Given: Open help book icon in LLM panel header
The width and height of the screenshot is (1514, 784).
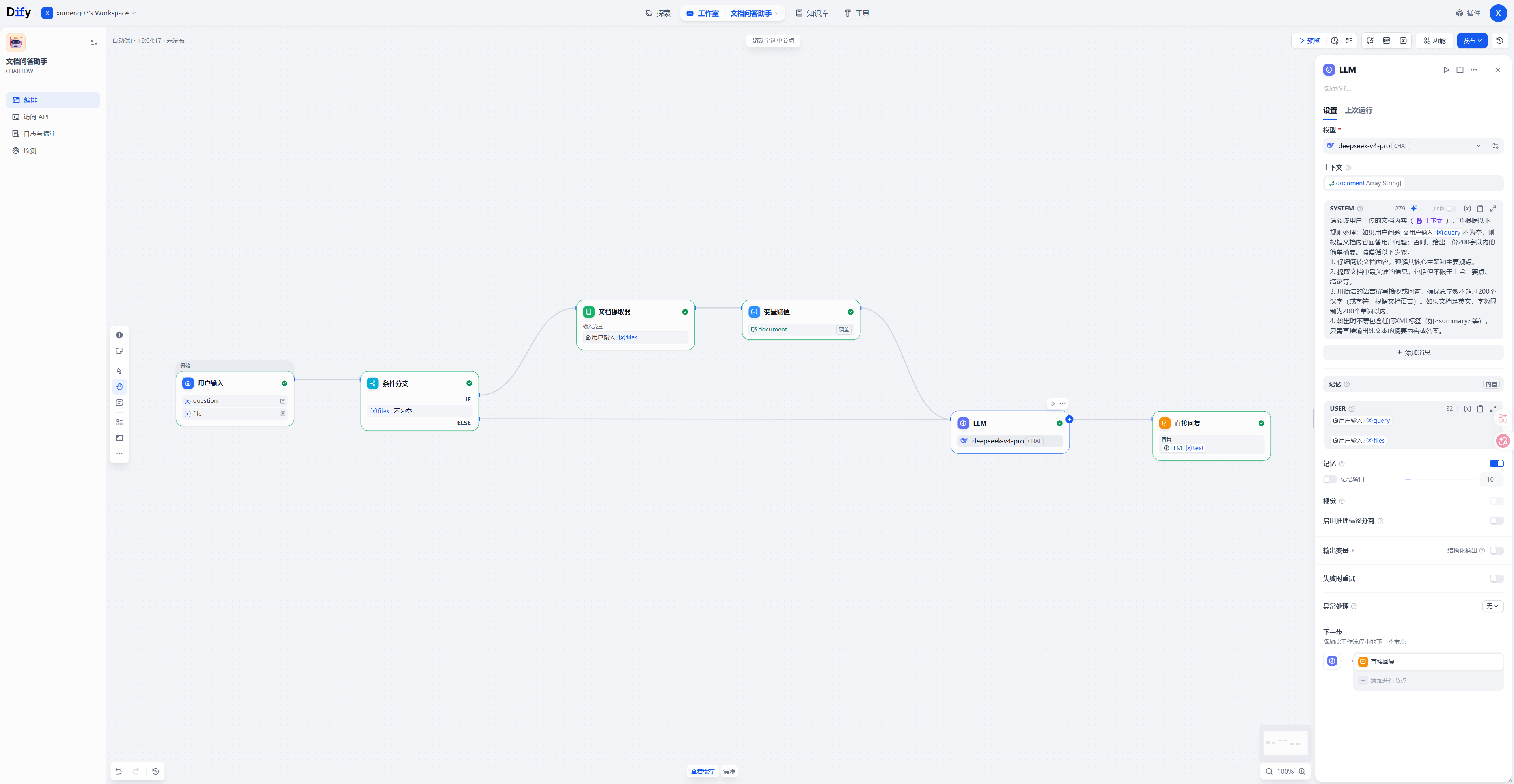Looking at the screenshot, I should pyautogui.click(x=1460, y=70).
